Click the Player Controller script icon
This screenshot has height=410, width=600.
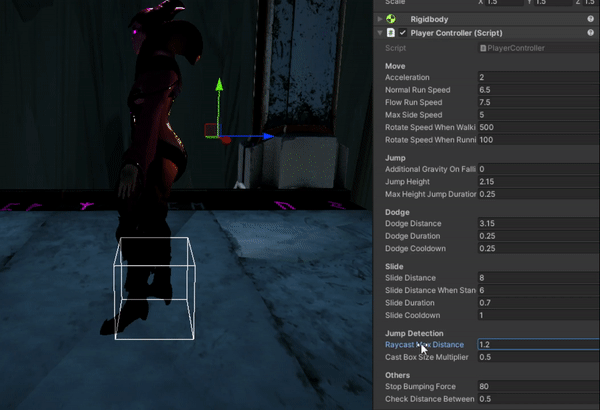click(391, 33)
